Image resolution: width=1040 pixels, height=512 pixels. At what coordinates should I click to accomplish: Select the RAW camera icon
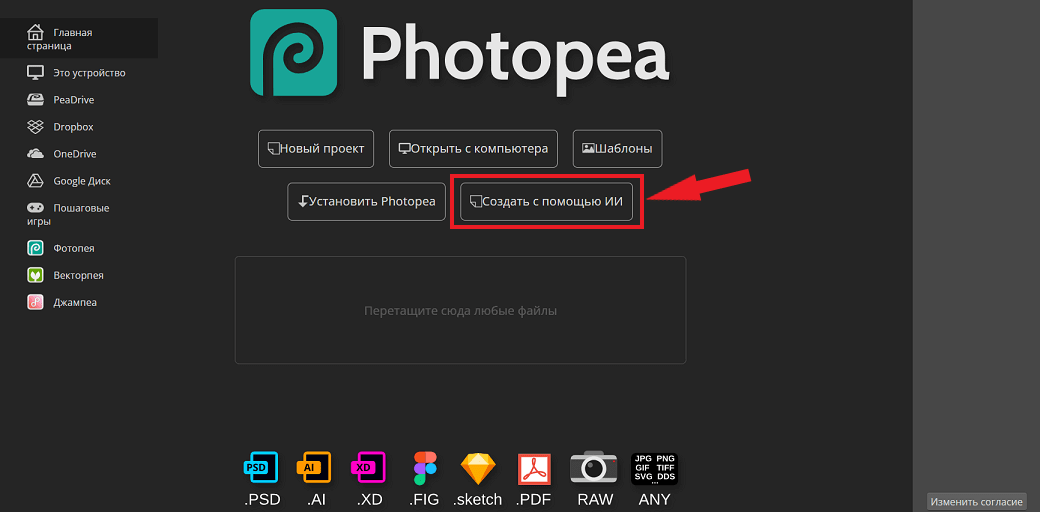click(x=594, y=467)
